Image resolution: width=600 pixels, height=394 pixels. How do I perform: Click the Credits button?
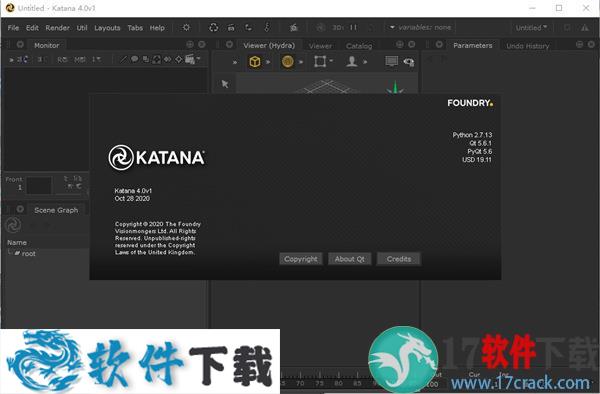[x=399, y=259]
